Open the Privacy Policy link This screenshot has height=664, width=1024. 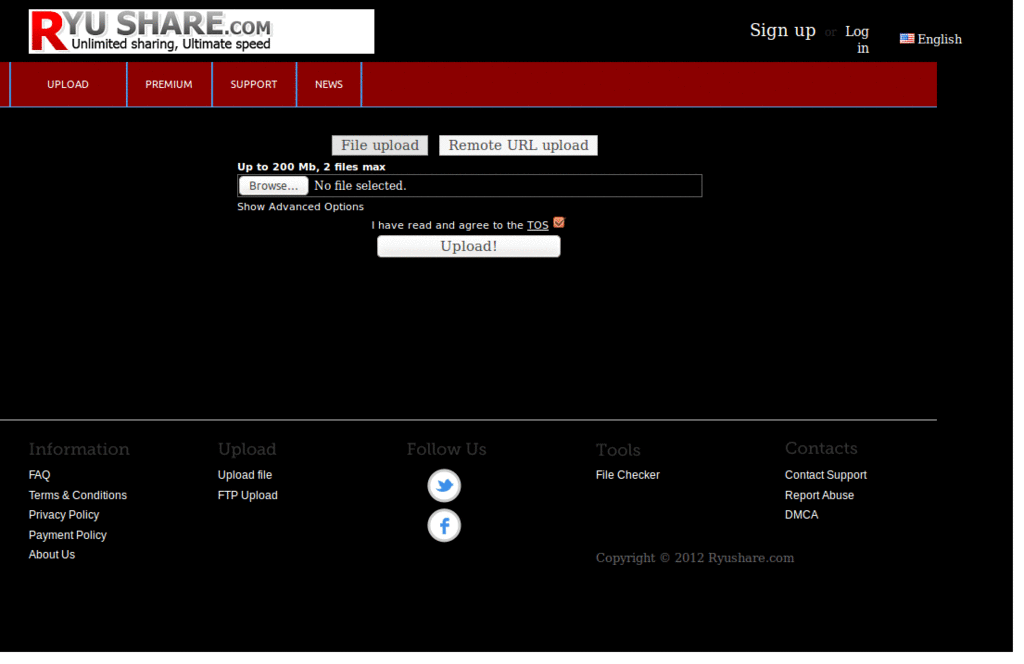click(x=64, y=515)
